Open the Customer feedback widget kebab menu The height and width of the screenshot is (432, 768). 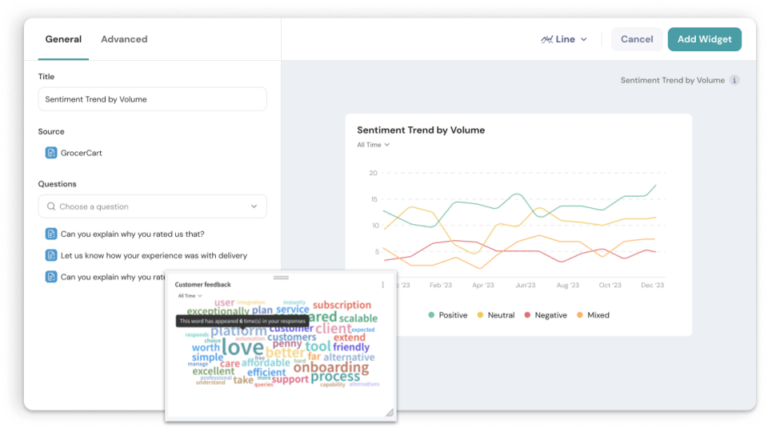[383, 285]
